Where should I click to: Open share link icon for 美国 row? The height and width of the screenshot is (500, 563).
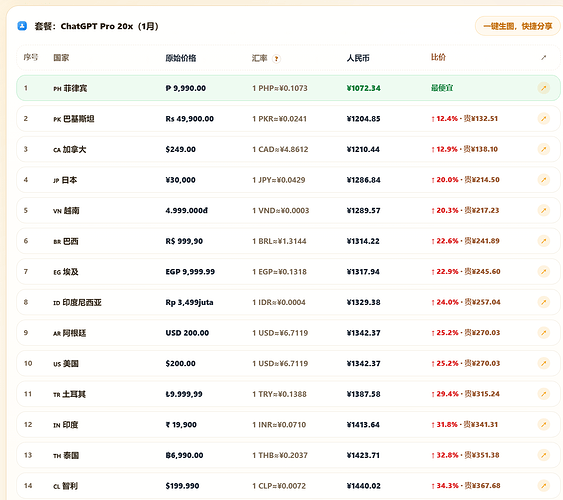544,363
